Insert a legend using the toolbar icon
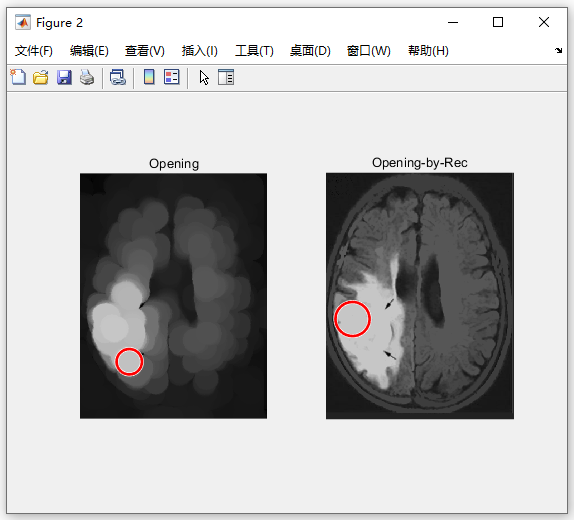The height and width of the screenshot is (520, 574). (172, 77)
